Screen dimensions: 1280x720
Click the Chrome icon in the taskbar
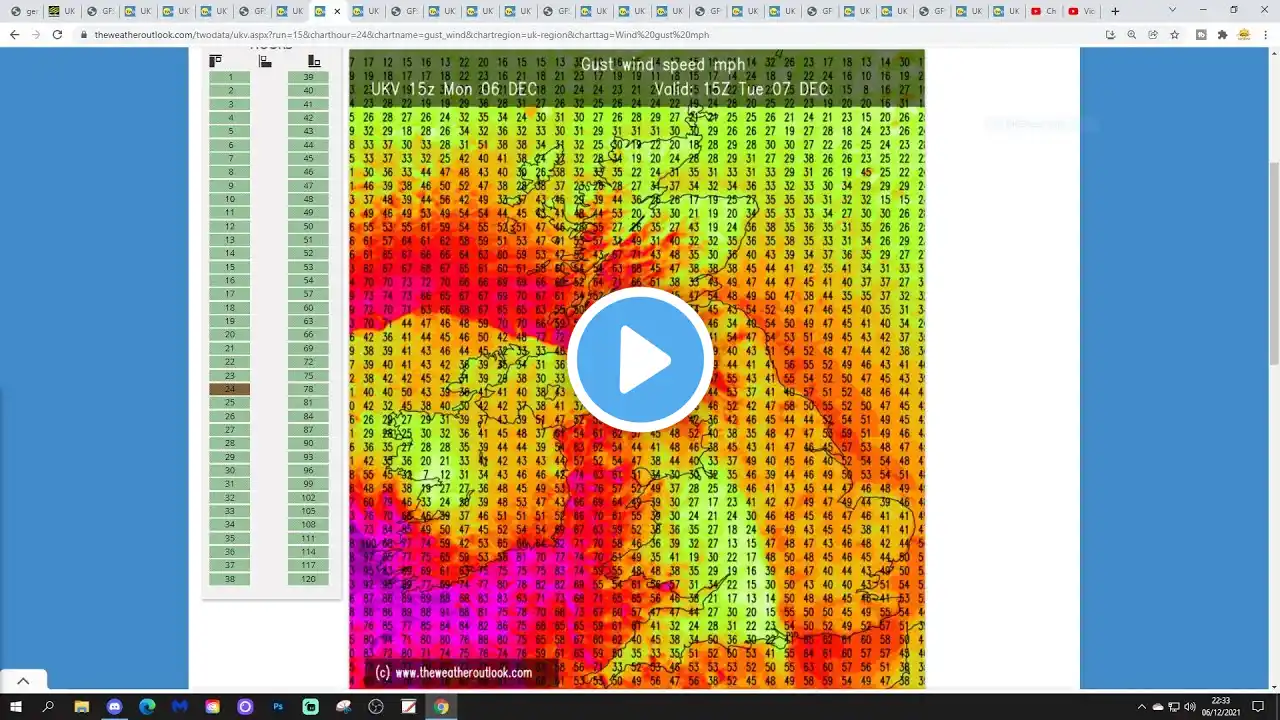tap(441, 707)
